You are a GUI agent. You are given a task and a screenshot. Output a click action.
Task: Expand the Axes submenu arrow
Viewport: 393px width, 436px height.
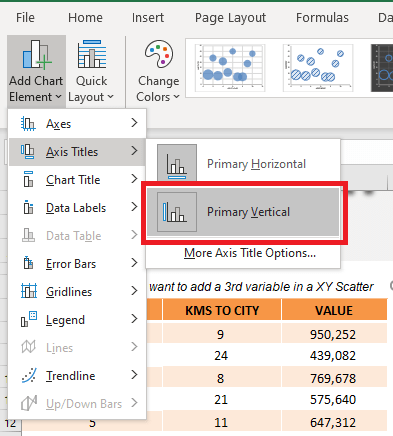click(x=134, y=123)
